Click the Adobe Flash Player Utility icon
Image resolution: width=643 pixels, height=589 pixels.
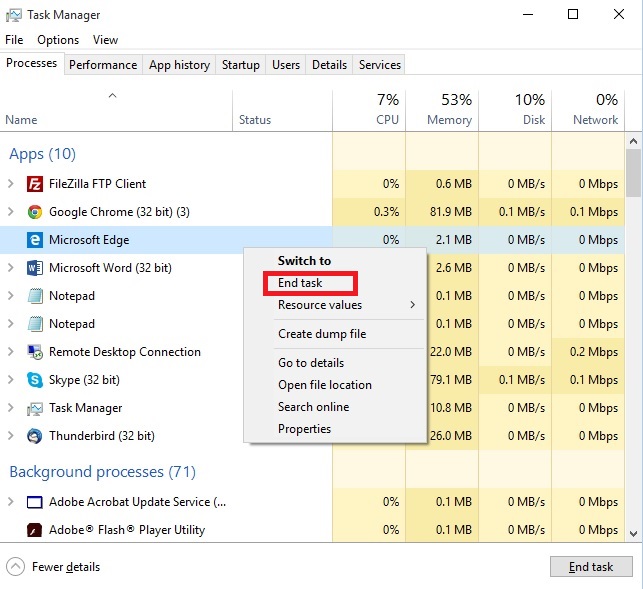(35, 530)
